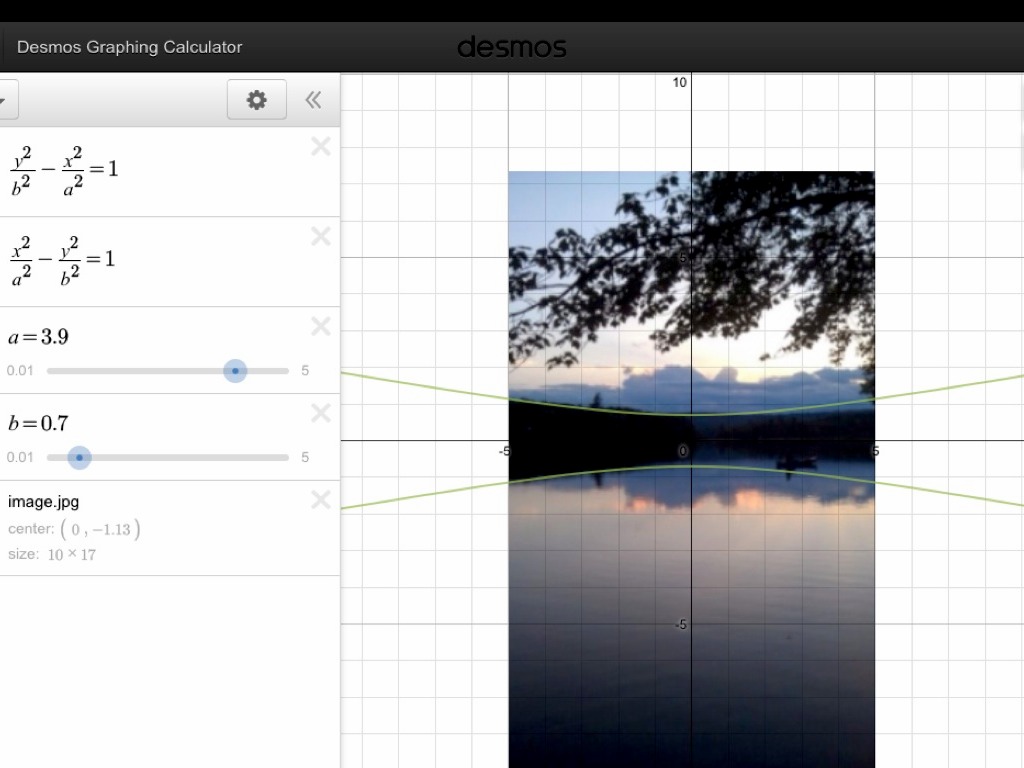Remove the x²/a² − y²/b² = 1 expression
The height and width of the screenshot is (768, 1024).
320,237
